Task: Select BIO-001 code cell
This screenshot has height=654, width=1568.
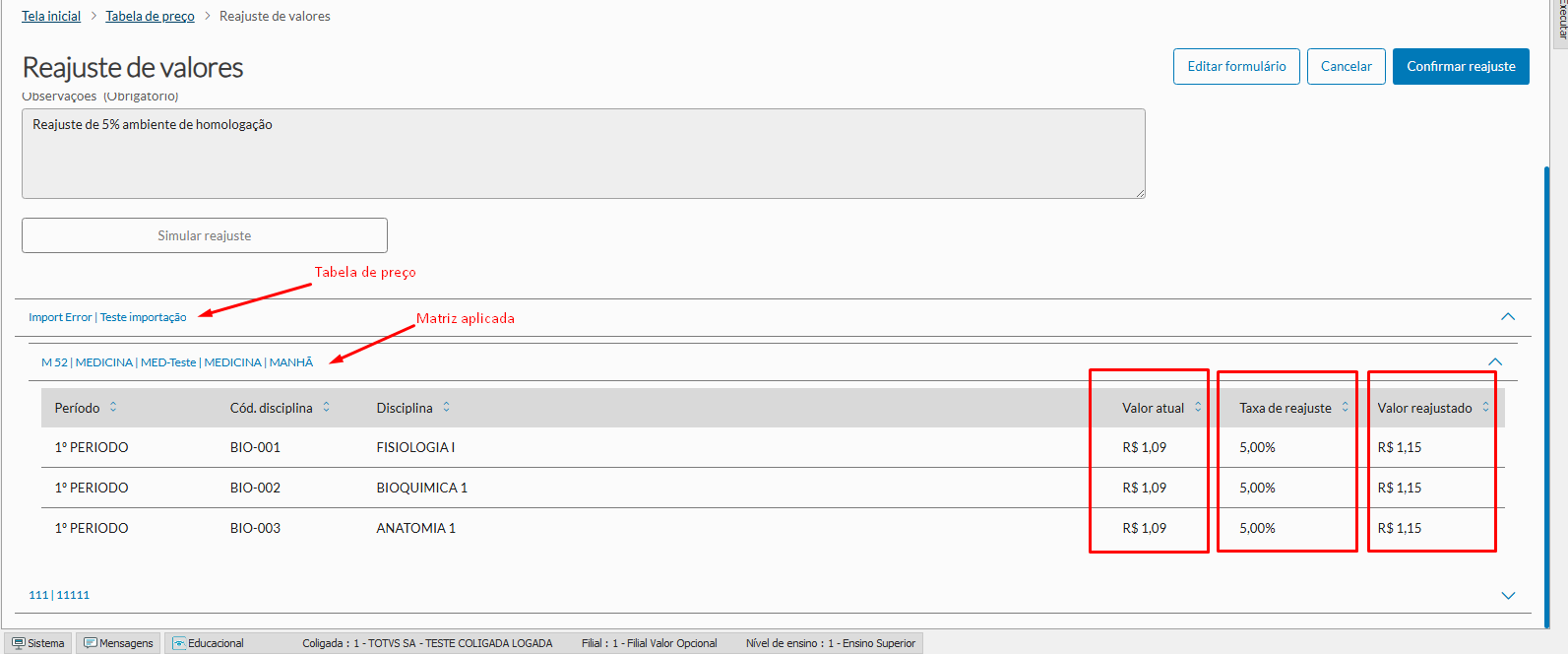Action: 255,447
